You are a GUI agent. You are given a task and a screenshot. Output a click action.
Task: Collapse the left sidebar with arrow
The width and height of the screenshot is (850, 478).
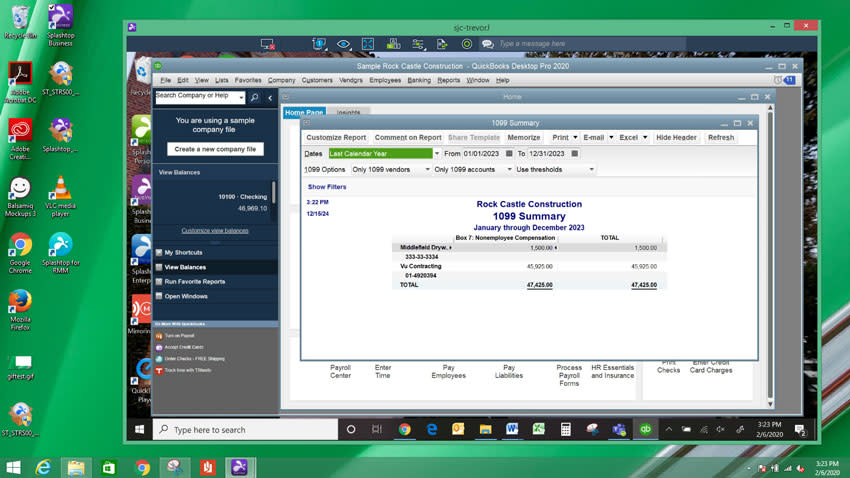coord(270,98)
